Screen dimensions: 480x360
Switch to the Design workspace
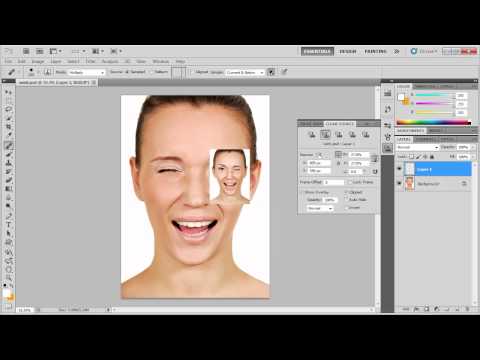point(348,51)
